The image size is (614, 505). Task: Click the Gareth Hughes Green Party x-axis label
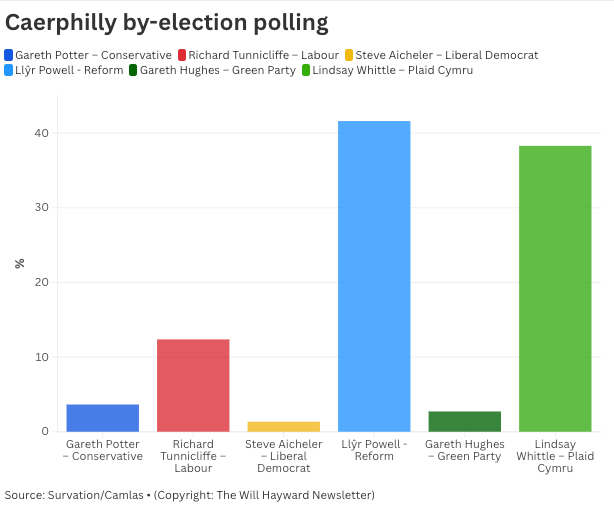pyautogui.click(x=464, y=450)
